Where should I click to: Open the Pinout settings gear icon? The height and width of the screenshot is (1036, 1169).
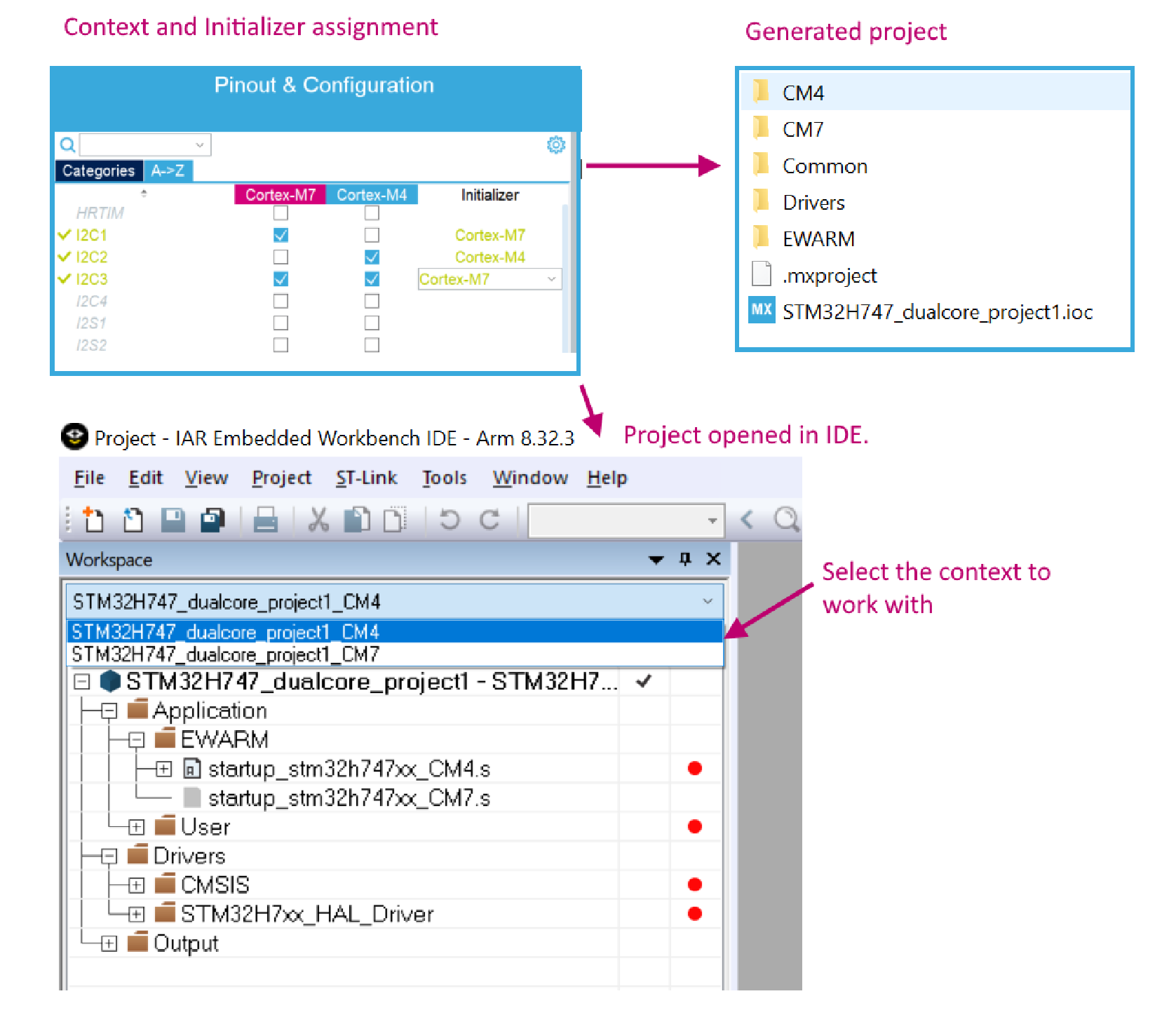[x=556, y=144]
